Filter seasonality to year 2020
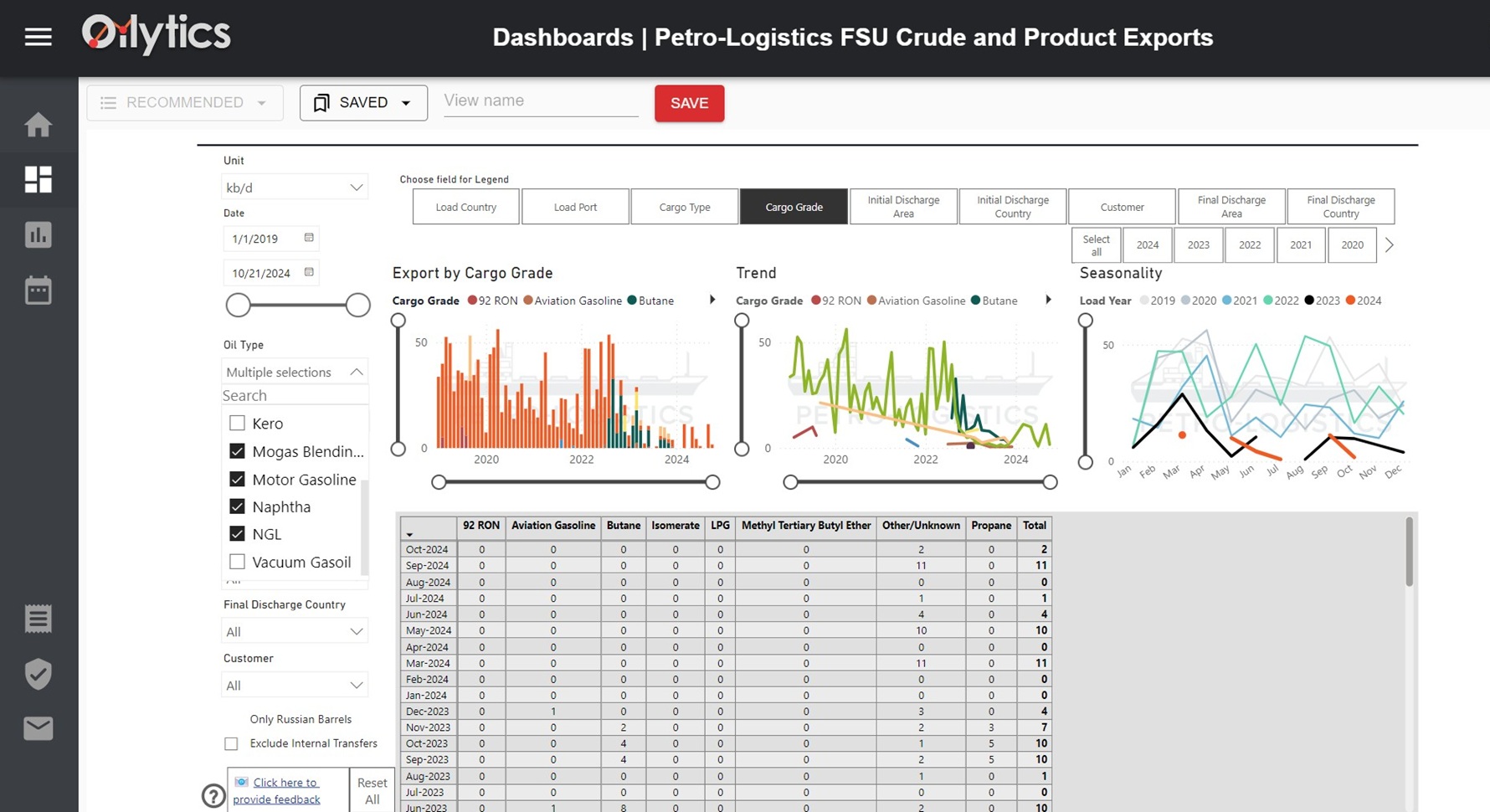 1352,245
